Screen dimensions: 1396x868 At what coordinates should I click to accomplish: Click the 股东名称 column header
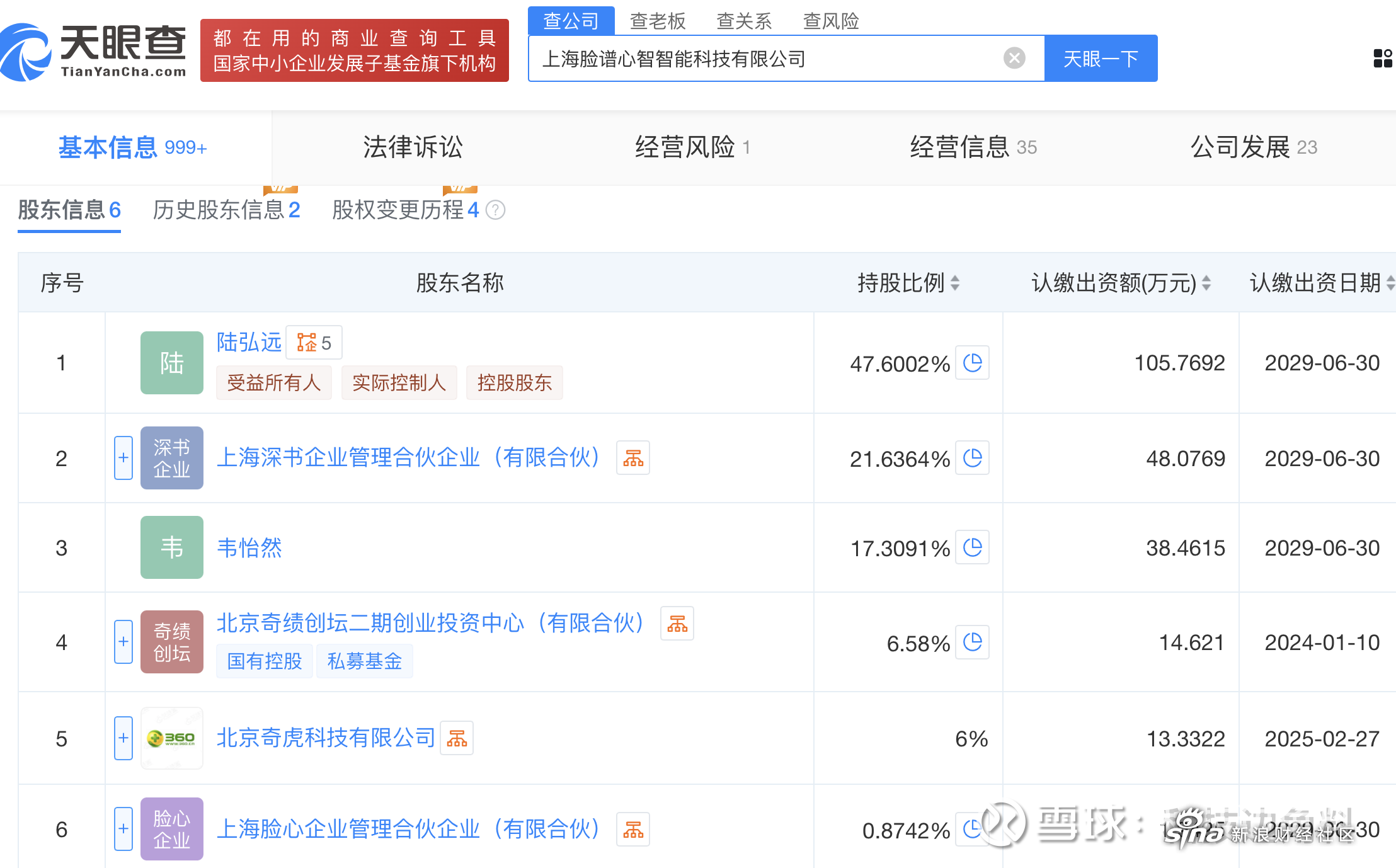pyautogui.click(x=460, y=283)
